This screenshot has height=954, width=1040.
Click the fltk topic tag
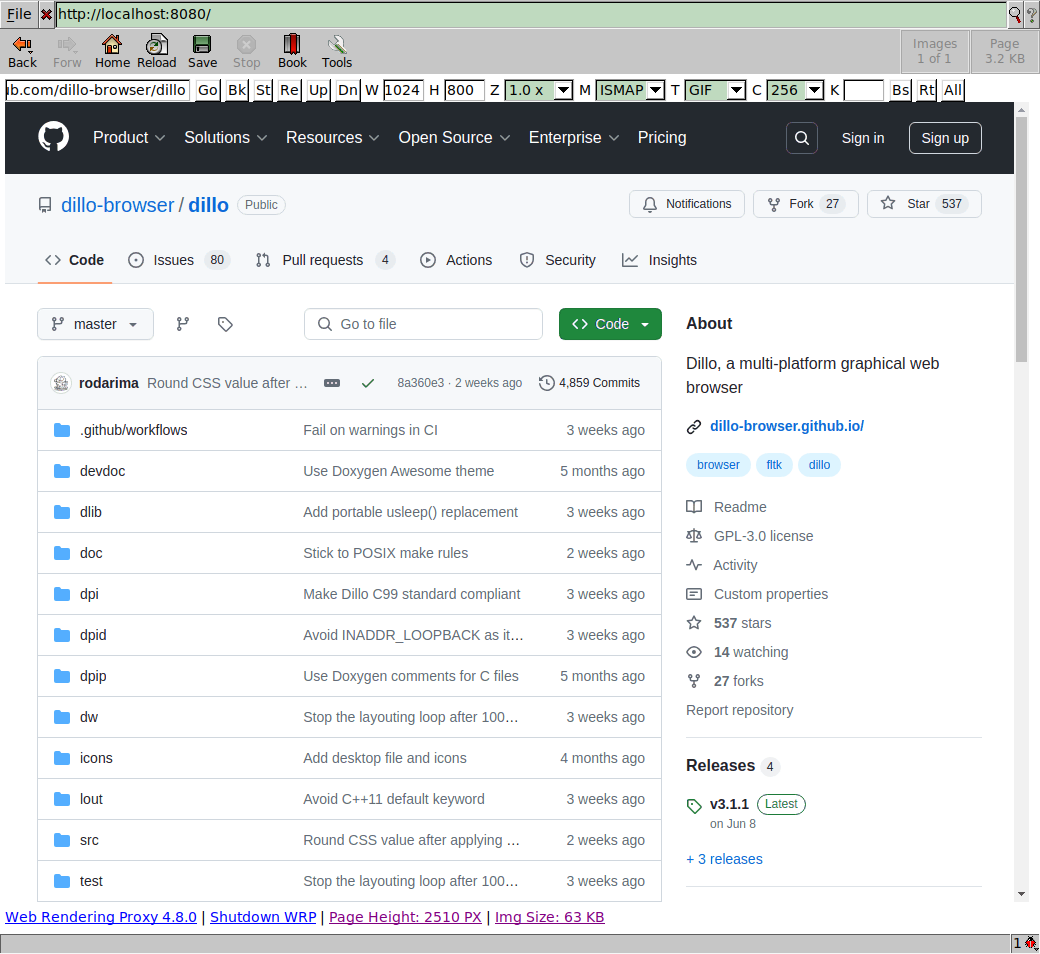[x=774, y=465]
